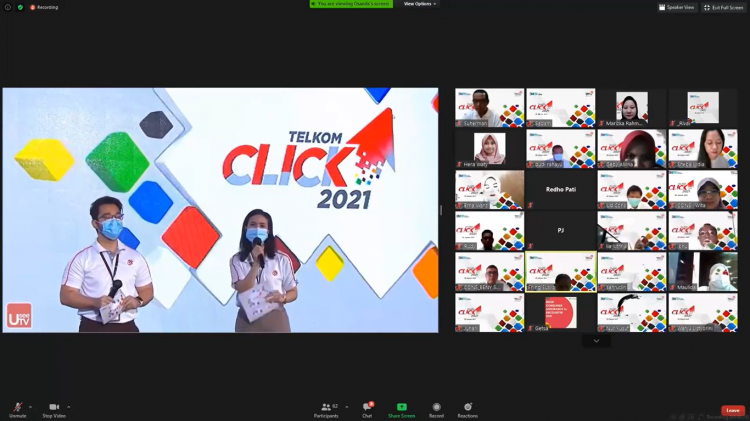
Task: Click the 'You are viewing' screen banner
Action: pyautogui.click(x=351, y=4)
